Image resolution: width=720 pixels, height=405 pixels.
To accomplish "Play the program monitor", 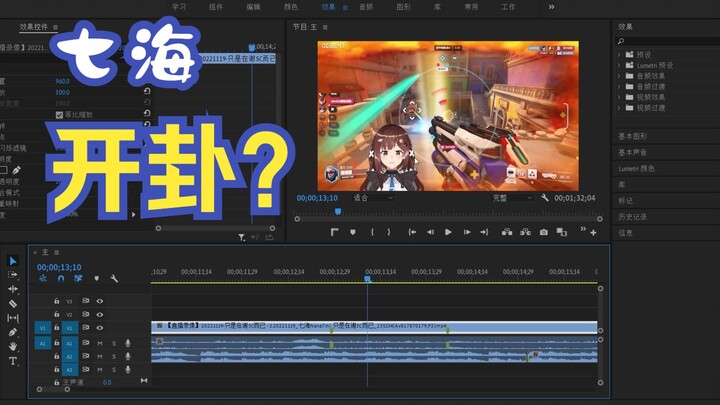I will click(448, 232).
